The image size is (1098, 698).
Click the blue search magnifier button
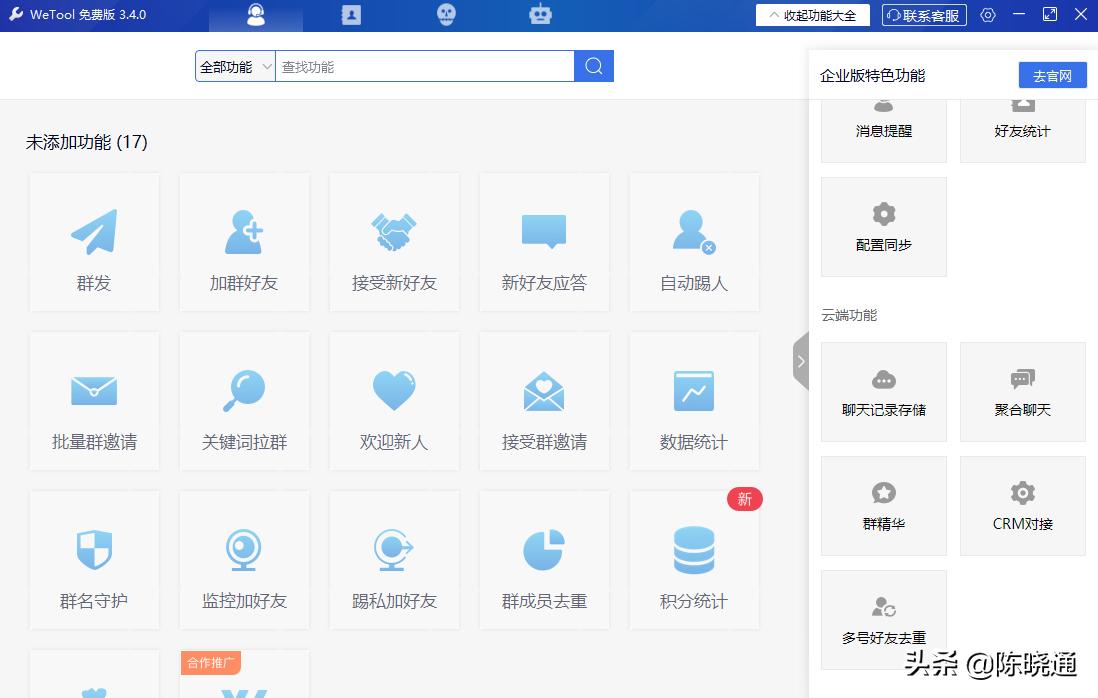pos(594,66)
